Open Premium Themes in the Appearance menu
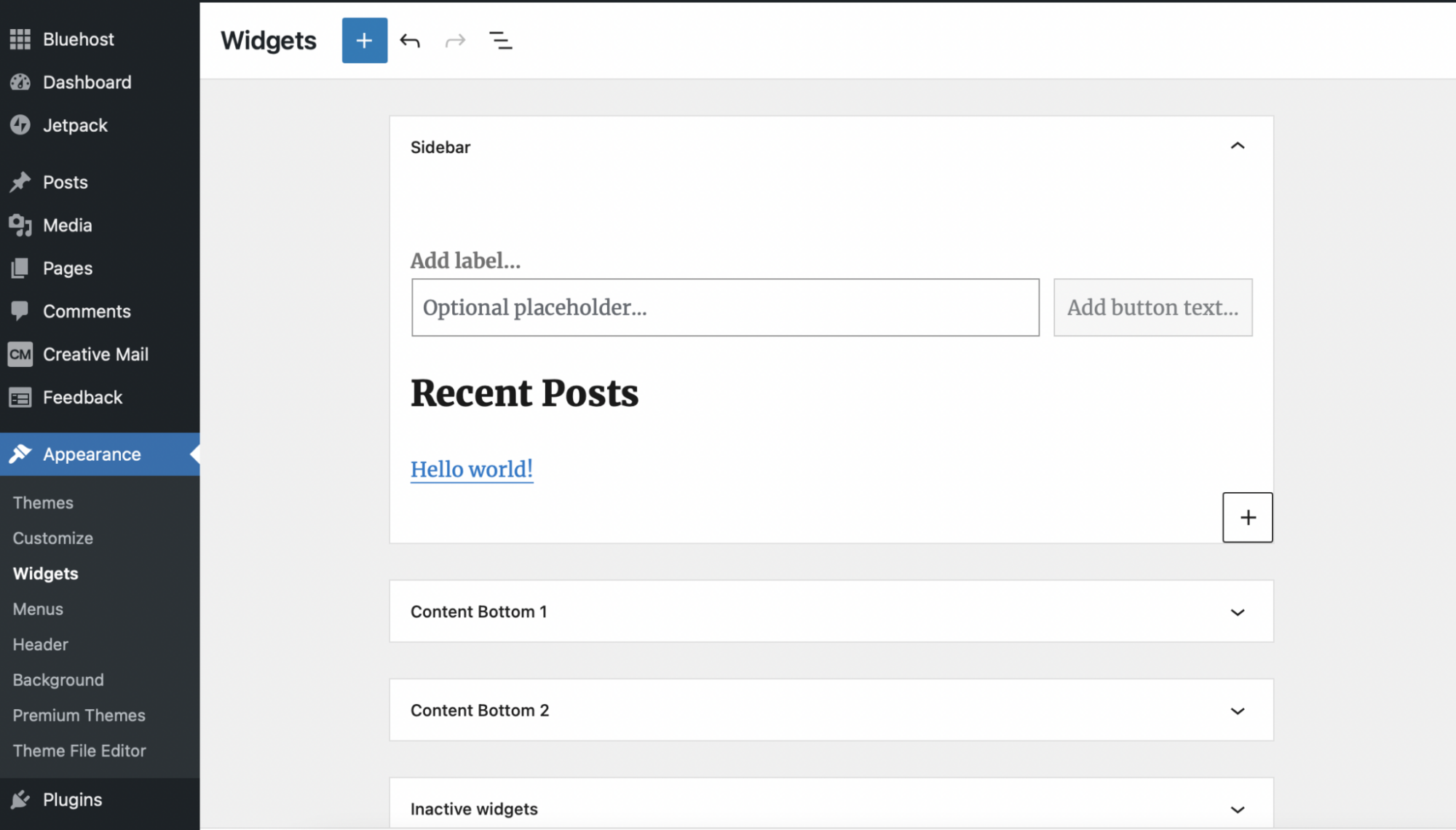Image resolution: width=1456 pixels, height=830 pixels. (79, 716)
